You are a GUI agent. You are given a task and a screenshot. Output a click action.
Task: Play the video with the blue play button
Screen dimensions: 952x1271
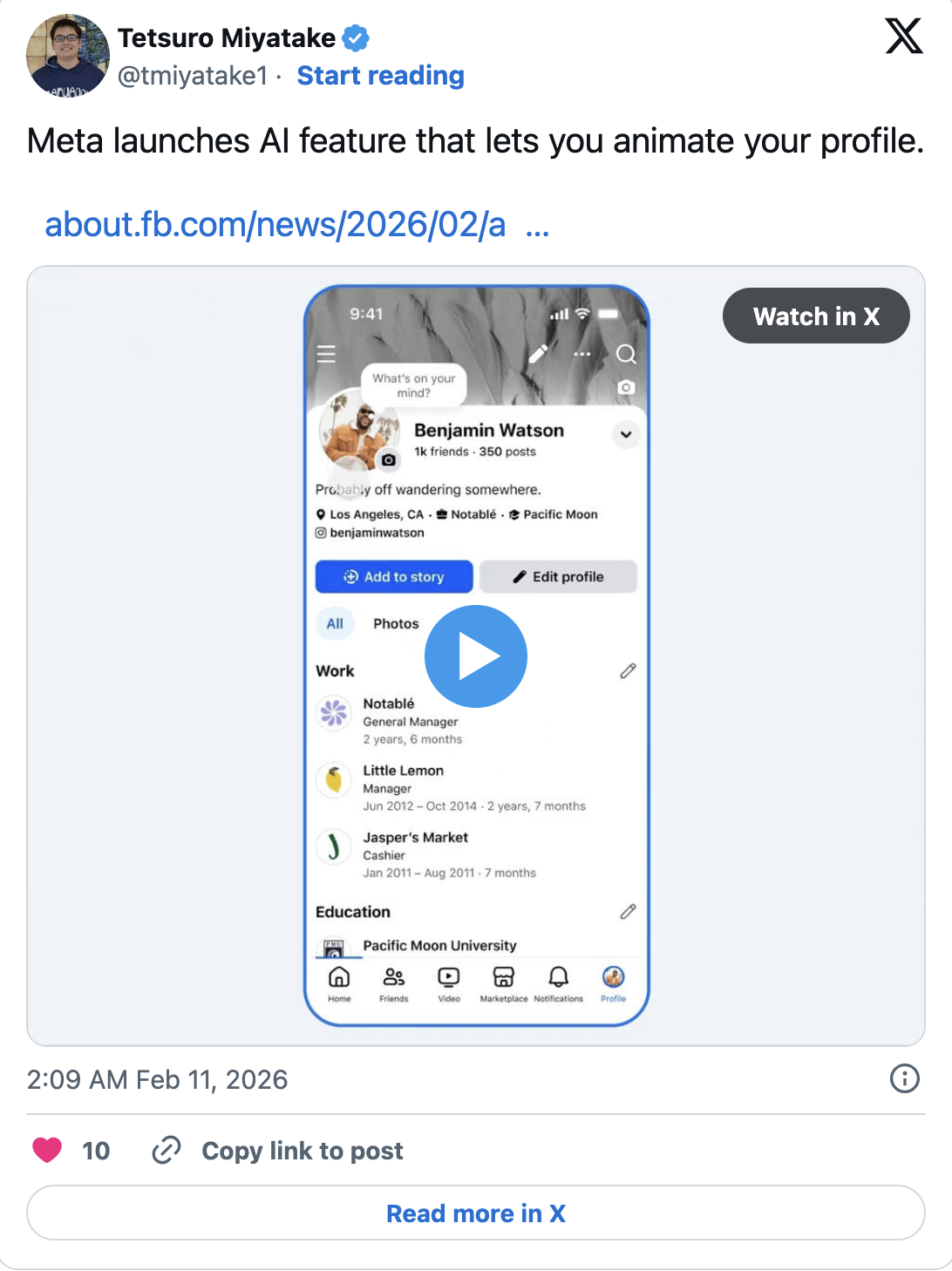click(x=475, y=656)
